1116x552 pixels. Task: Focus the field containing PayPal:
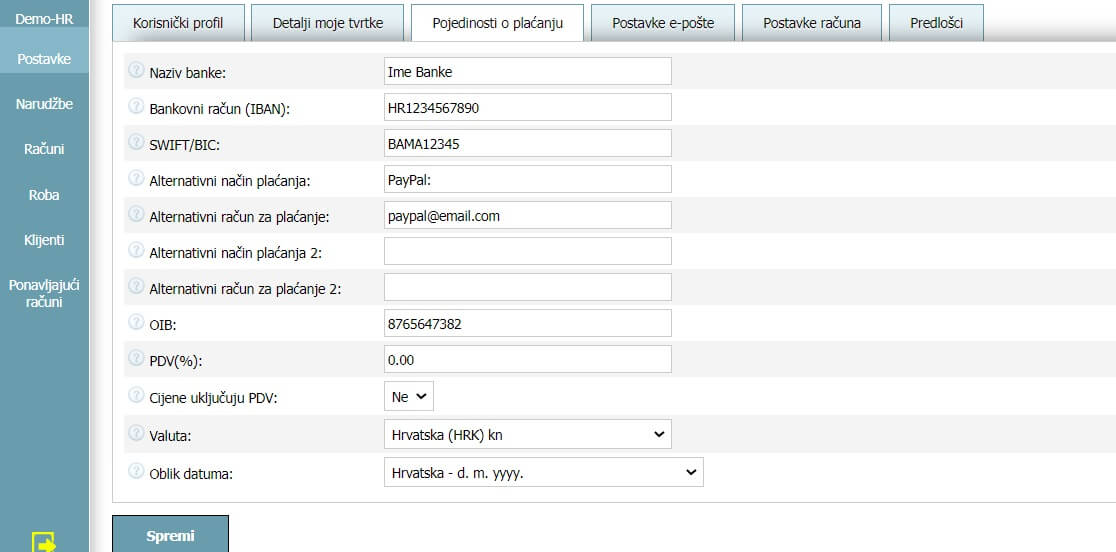[x=527, y=179]
